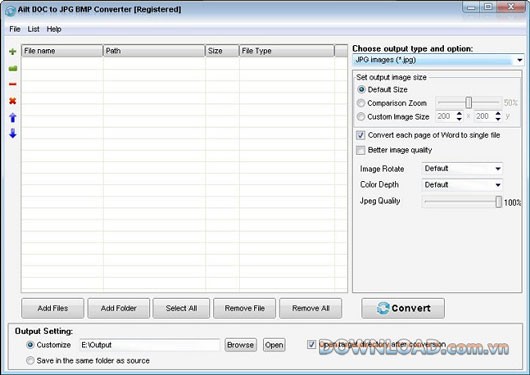Viewport: 530px width, 375px height.
Task: Open the Image Rotate dropdown
Action: (x=462, y=168)
